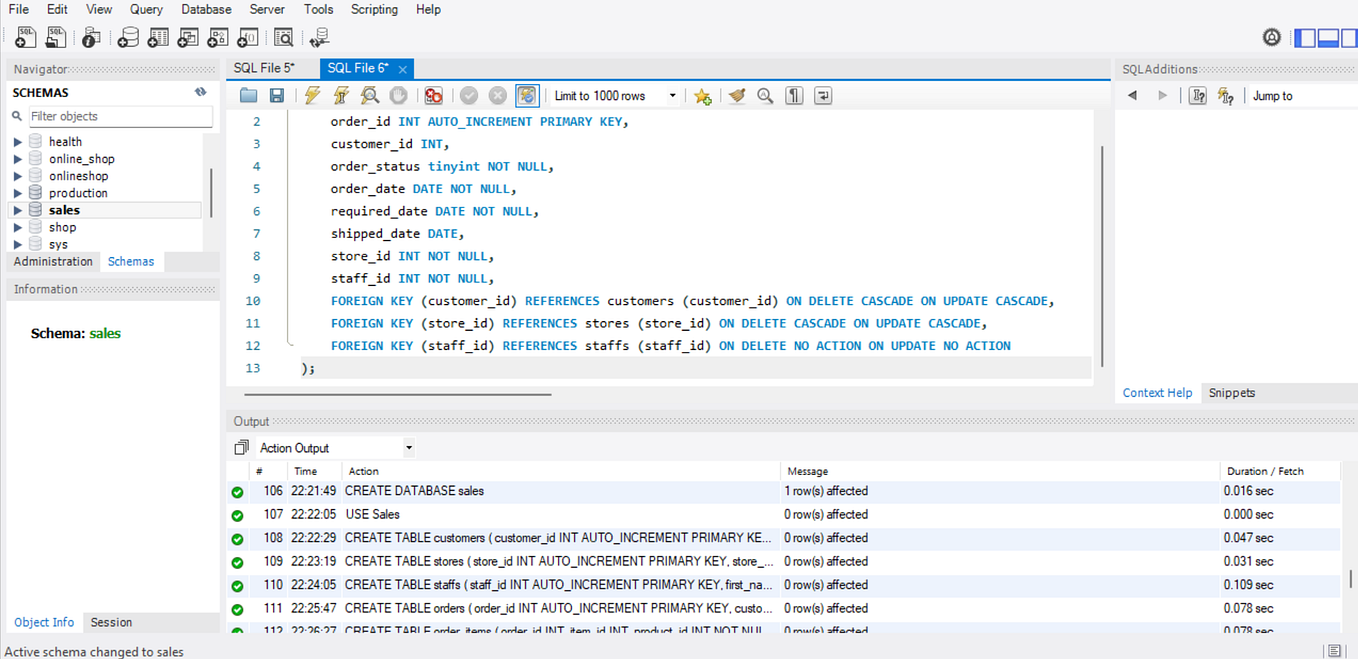Open a script file in the editor
This screenshot has height=659, width=1358.
249,96
